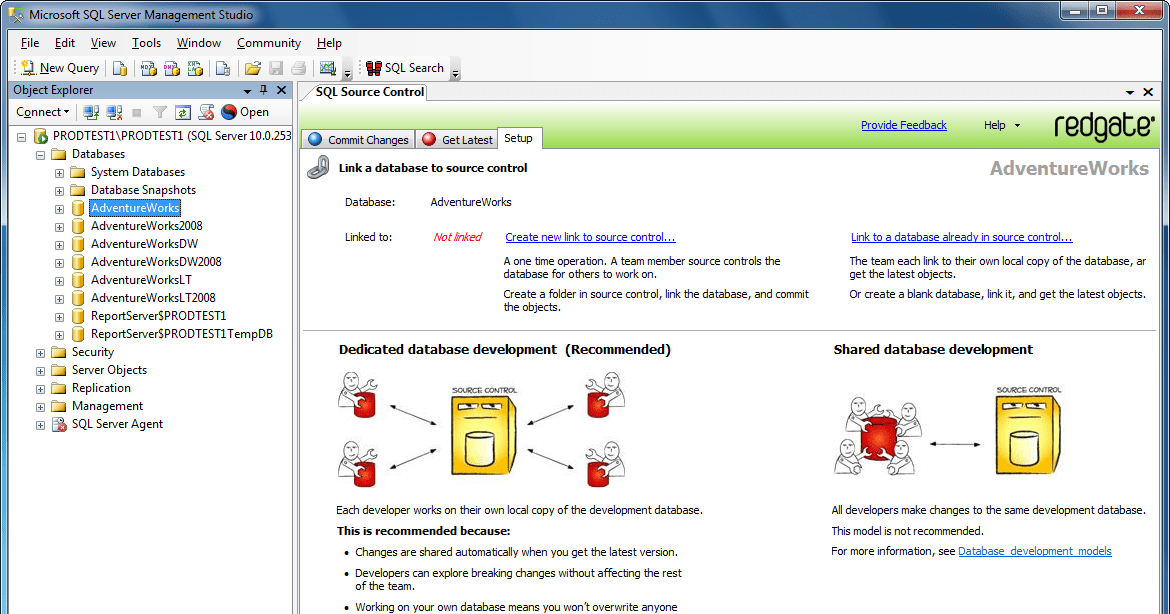The width and height of the screenshot is (1170, 614).
Task: Switch to the Commit Changes tab
Action: (358, 139)
